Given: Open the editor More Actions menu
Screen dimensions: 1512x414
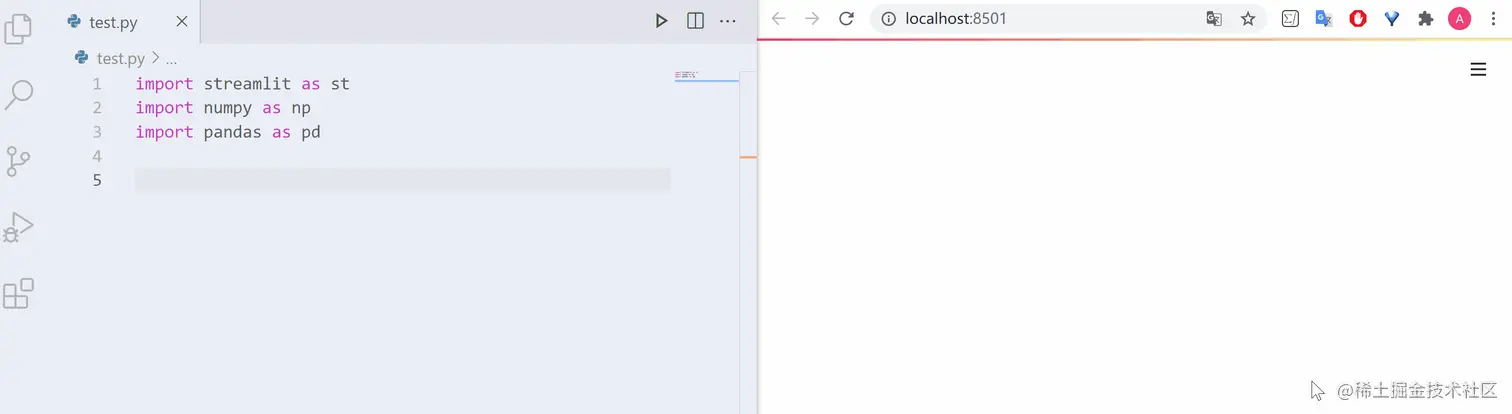Looking at the screenshot, I should 728,21.
